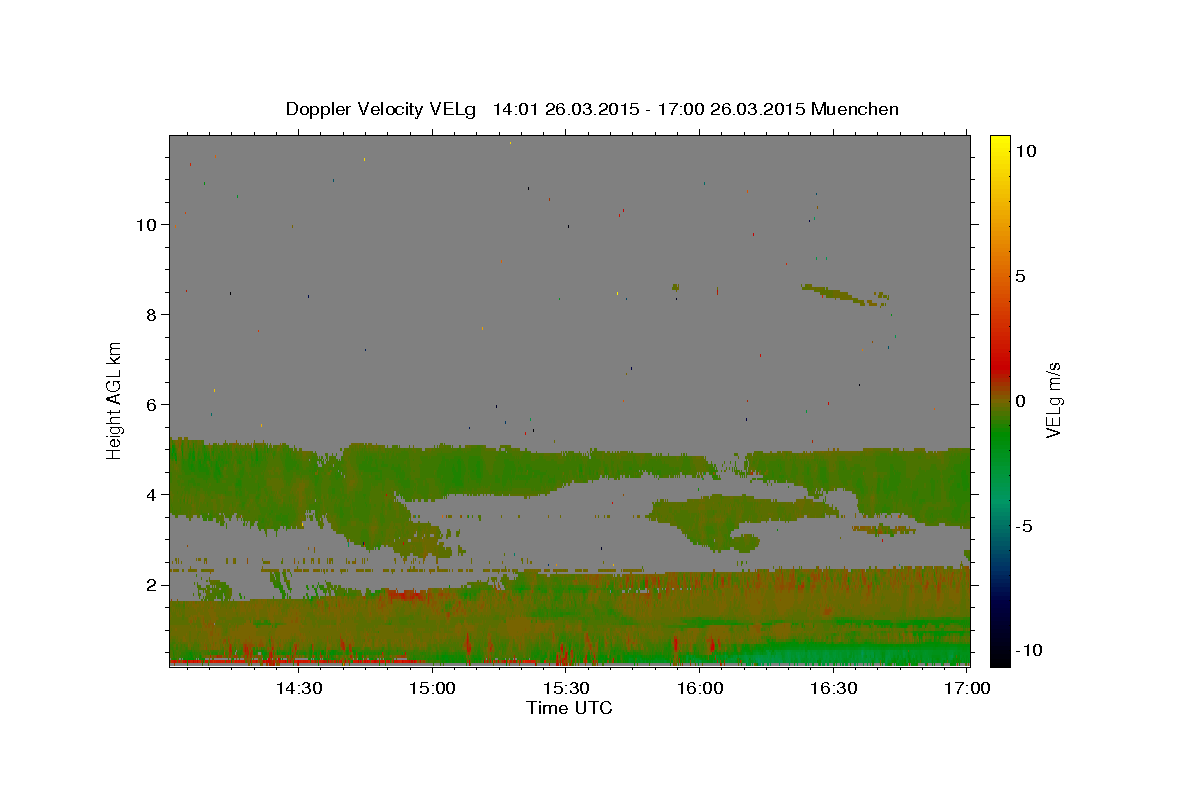
Task: Click the colorbar value 5 label
Action: [x=1020, y=276]
